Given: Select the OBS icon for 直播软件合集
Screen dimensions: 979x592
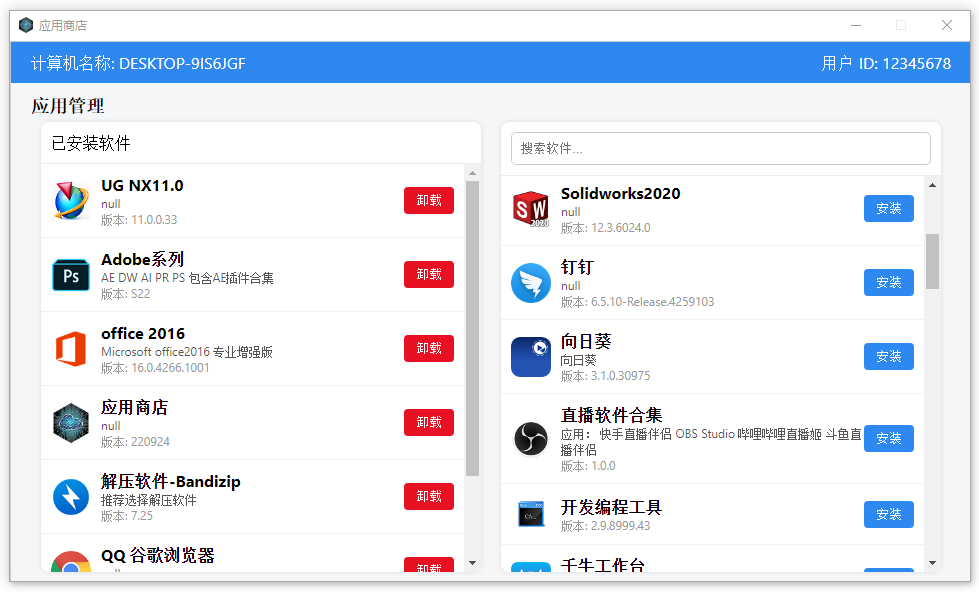Looking at the screenshot, I should point(531,438).
